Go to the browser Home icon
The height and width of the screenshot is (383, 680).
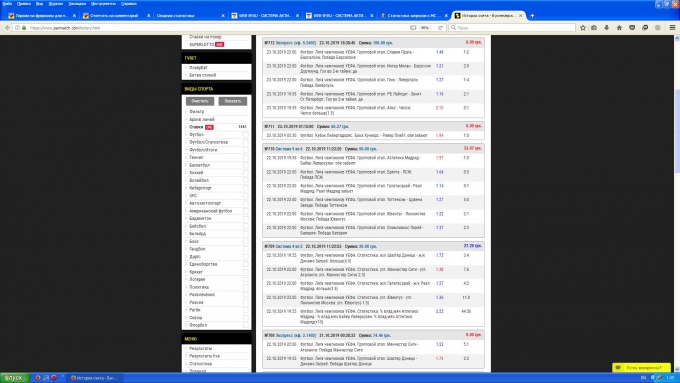pyautogui.click(x=619, y=27)
